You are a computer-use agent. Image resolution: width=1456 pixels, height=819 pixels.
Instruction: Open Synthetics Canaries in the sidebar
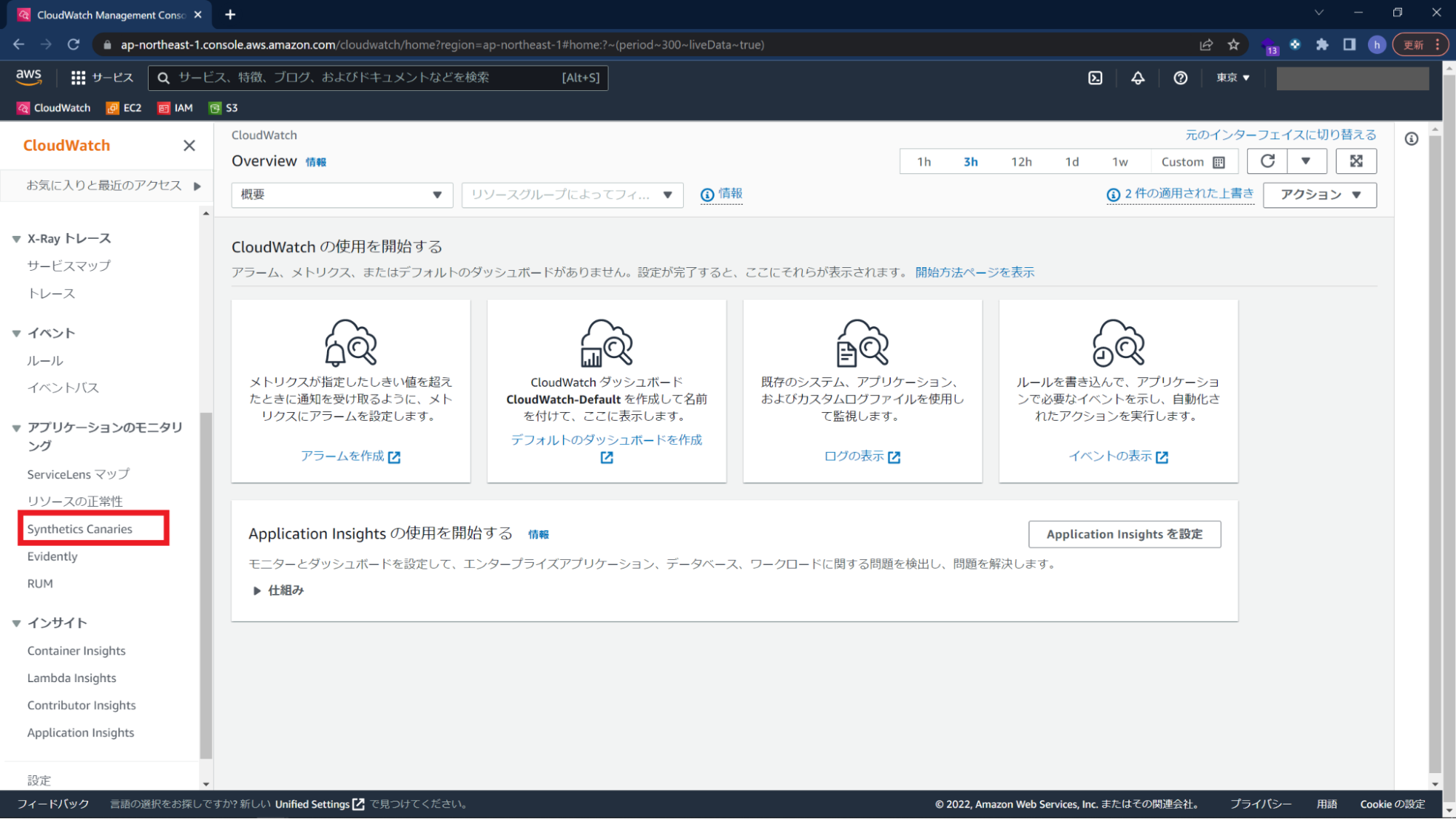point(80,529)
